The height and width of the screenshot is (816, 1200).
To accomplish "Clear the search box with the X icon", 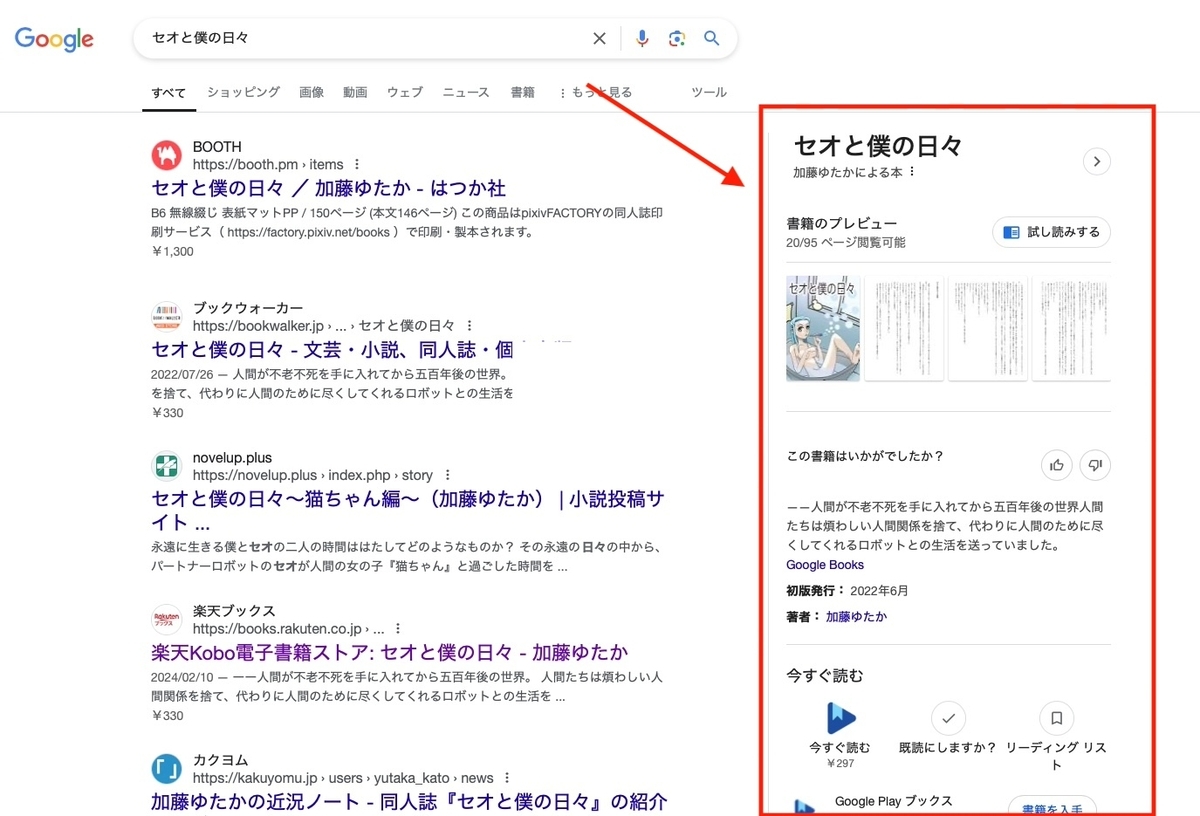I will coord(599,38).
